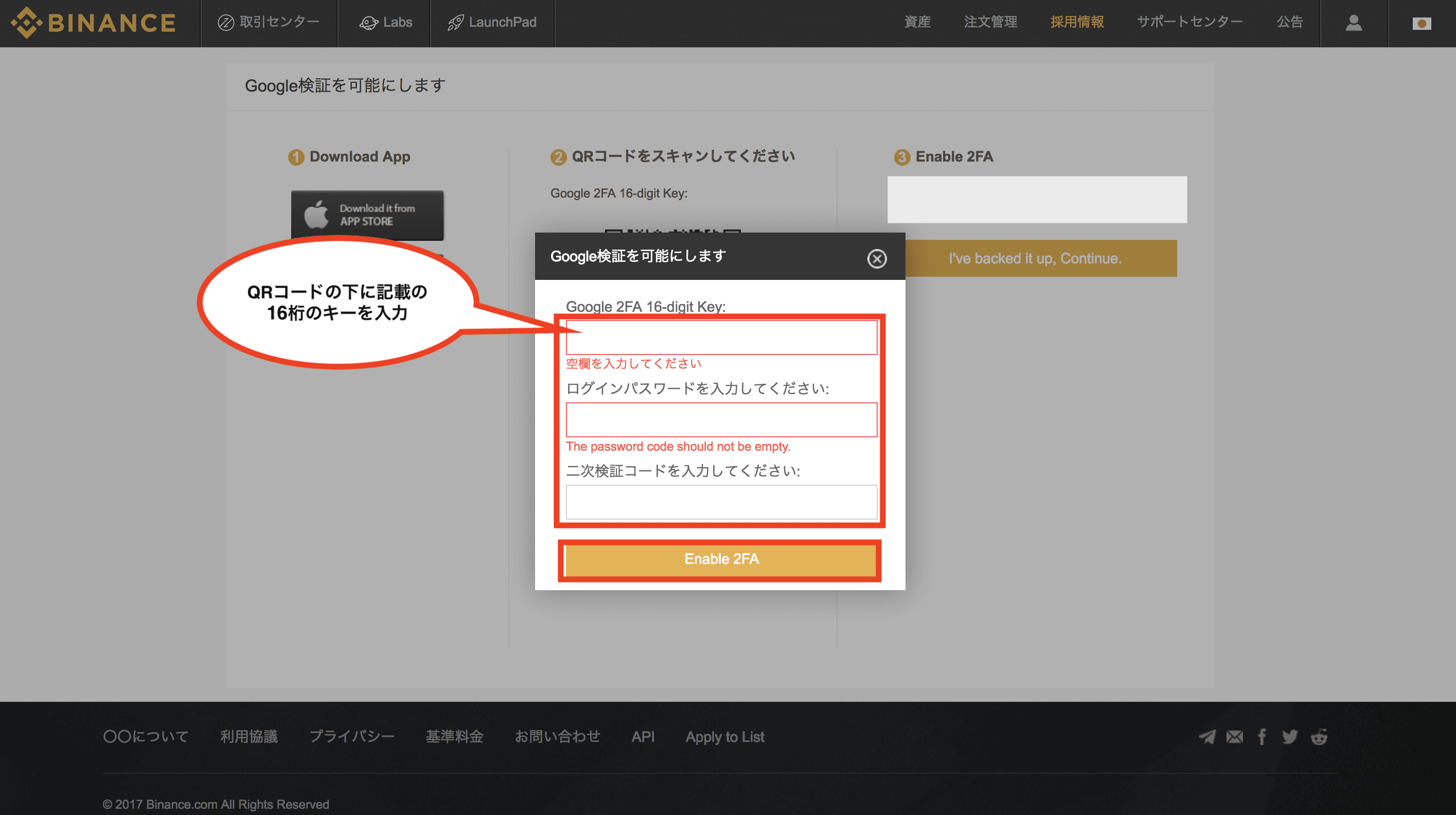Click the Japan flag language selector
Screen dimensions: 1456x815
point(1421,23)
